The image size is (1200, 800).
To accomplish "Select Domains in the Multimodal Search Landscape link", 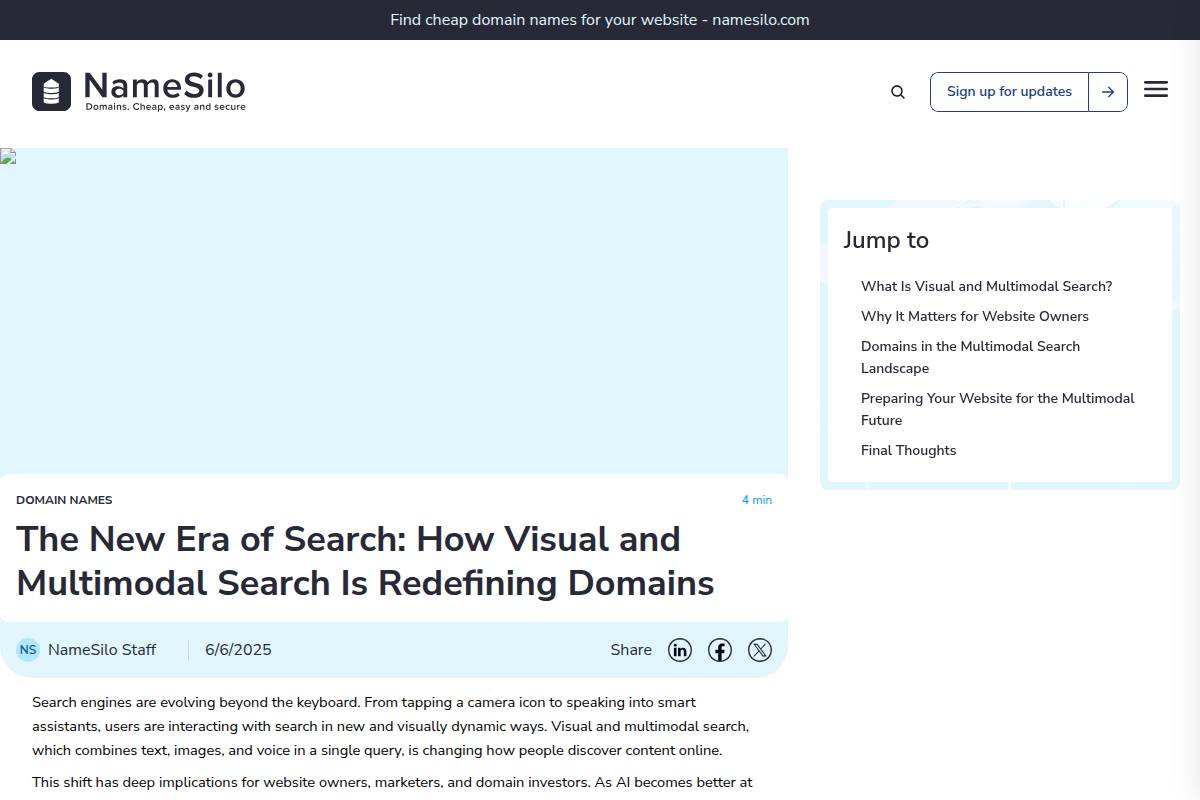I will [x=970, y=357].
